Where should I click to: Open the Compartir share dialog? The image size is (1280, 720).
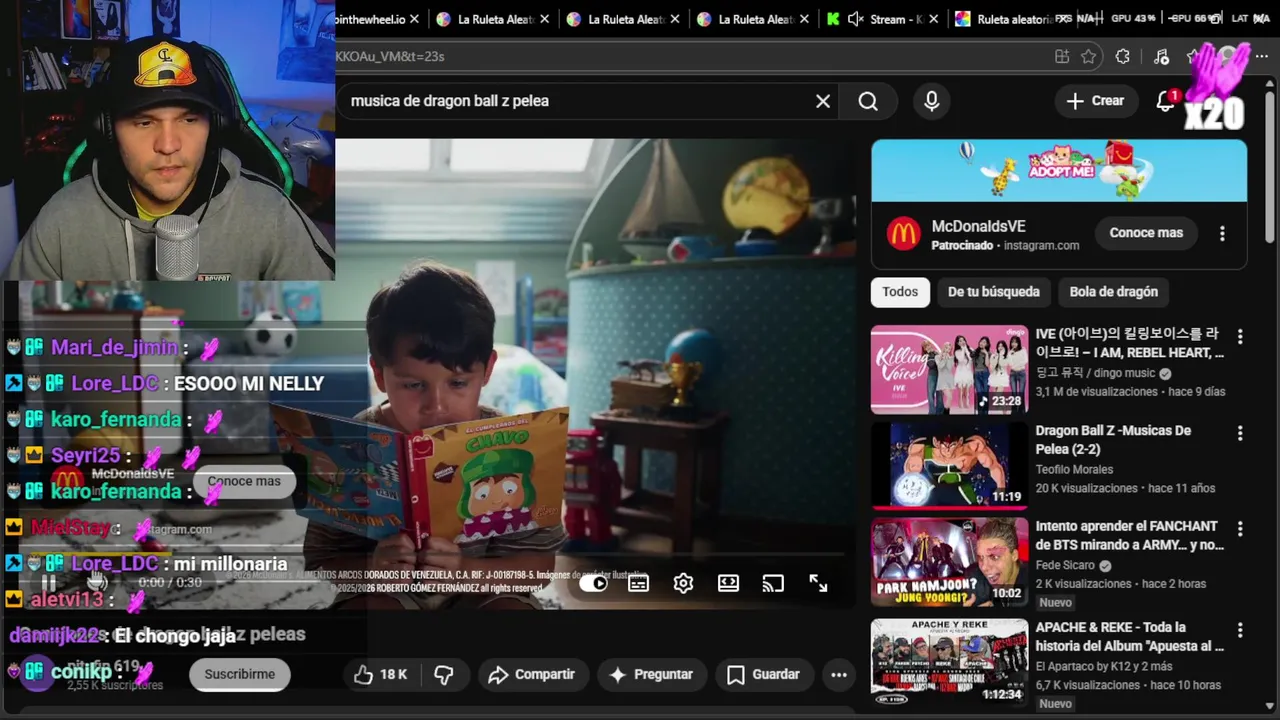531,675
